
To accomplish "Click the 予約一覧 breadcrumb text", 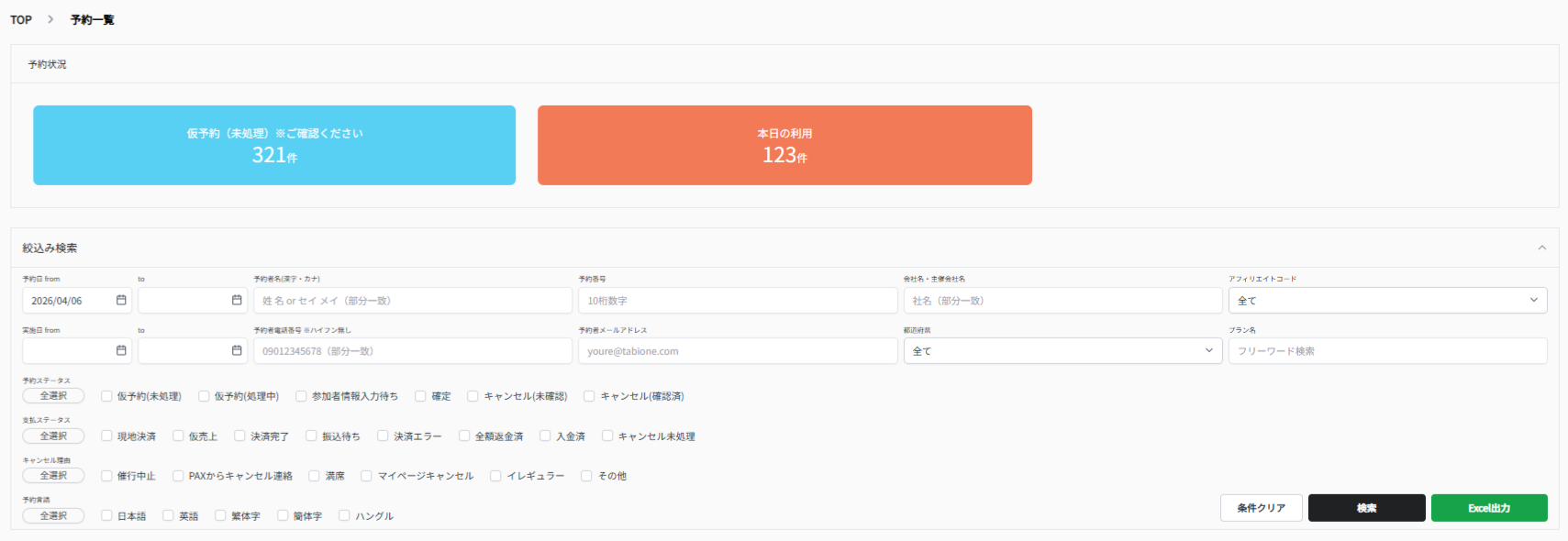I will coord(93,19).
